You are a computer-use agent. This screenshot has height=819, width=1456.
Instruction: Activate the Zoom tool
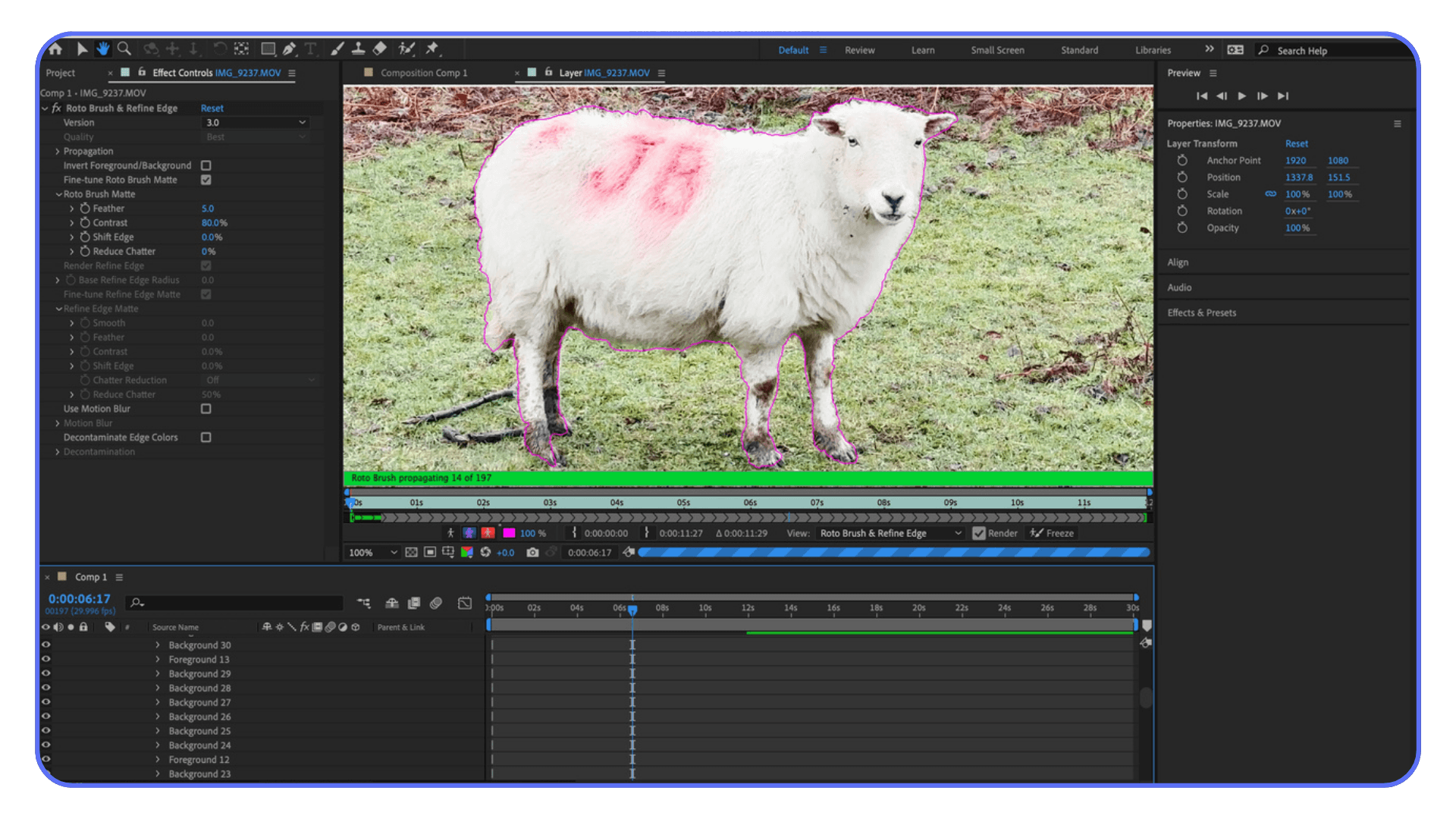coord(124,49)
